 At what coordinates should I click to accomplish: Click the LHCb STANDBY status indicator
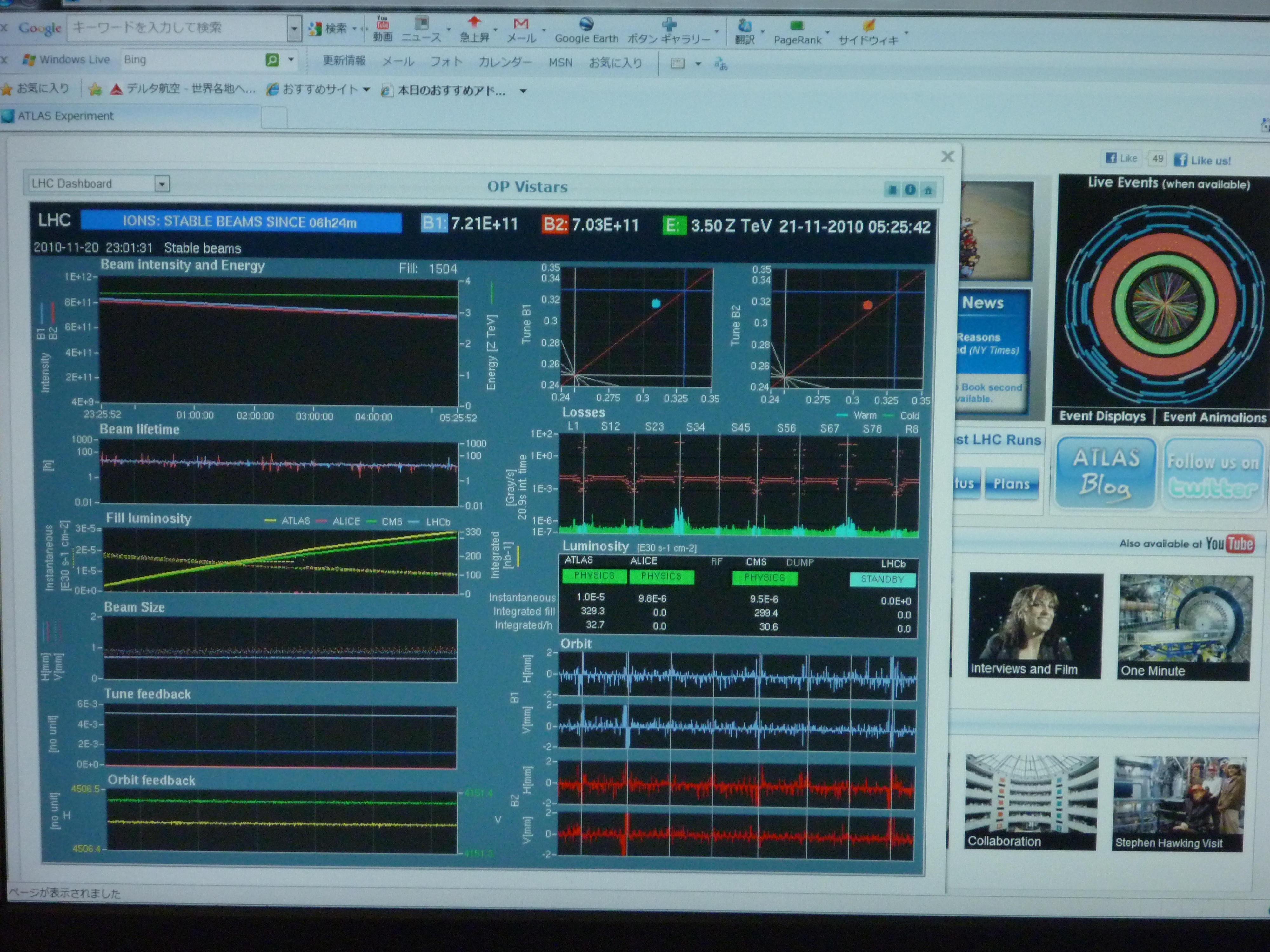(882, 579)
